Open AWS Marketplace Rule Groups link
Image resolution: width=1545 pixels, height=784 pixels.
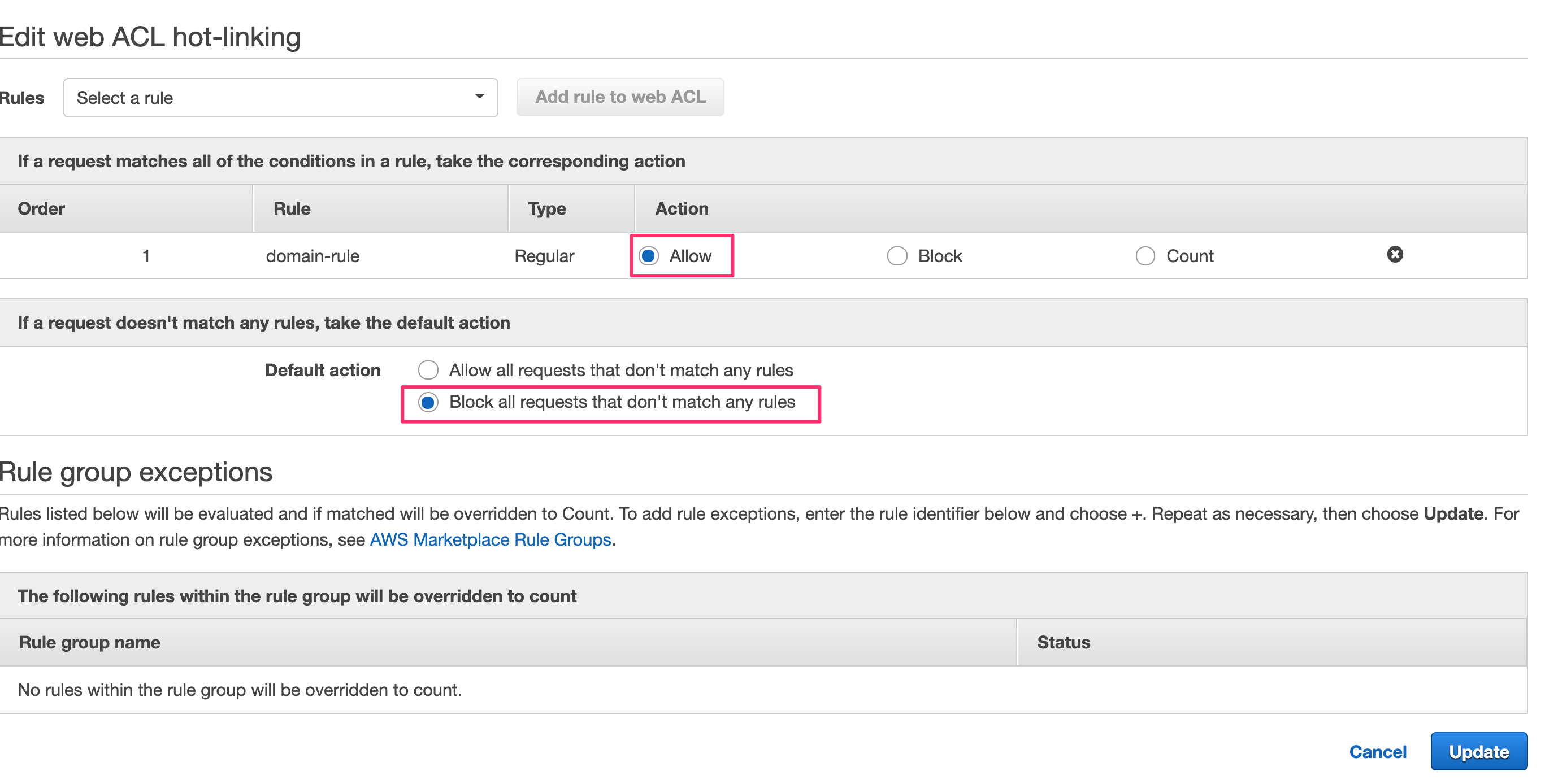pos(490,539)
